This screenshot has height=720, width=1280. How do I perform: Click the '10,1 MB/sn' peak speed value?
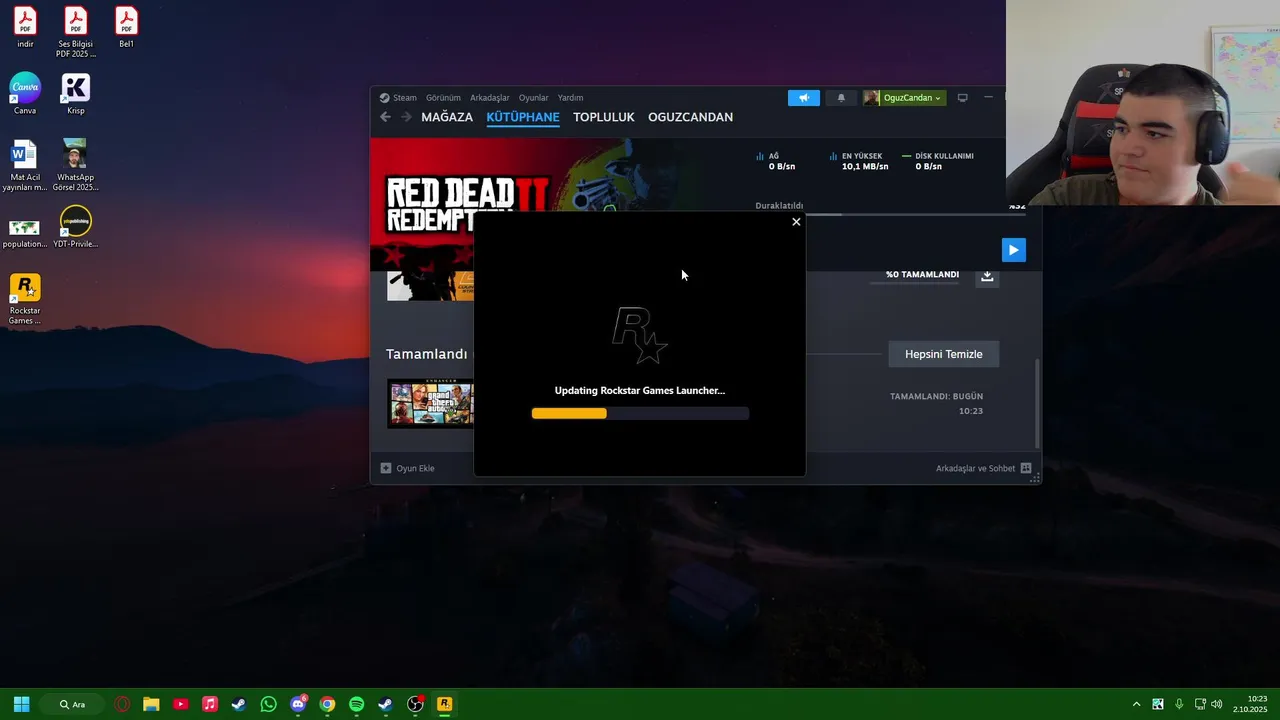(x=865, y=167)
